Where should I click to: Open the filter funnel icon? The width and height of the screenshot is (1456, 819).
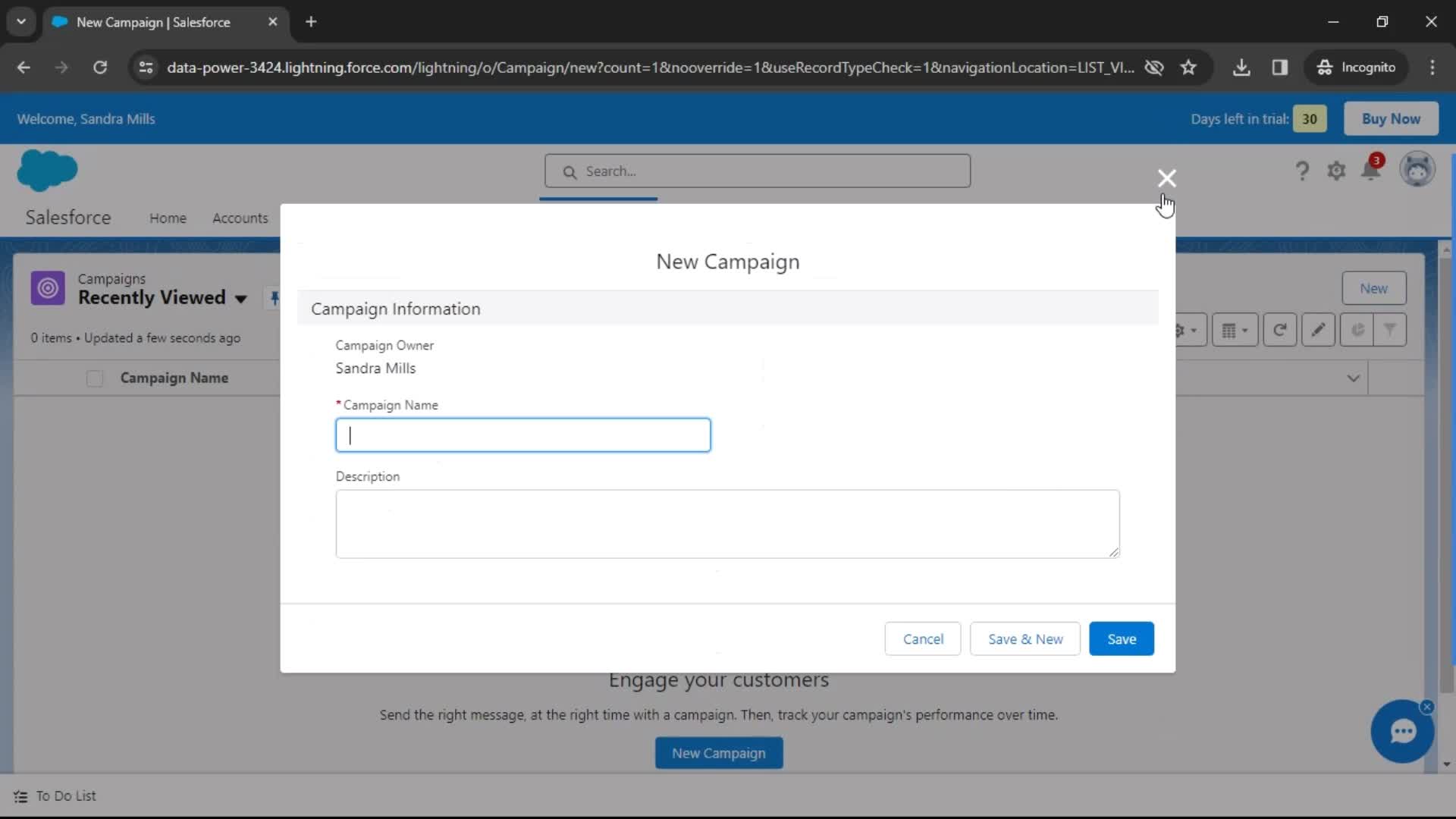click(1390, 331)
